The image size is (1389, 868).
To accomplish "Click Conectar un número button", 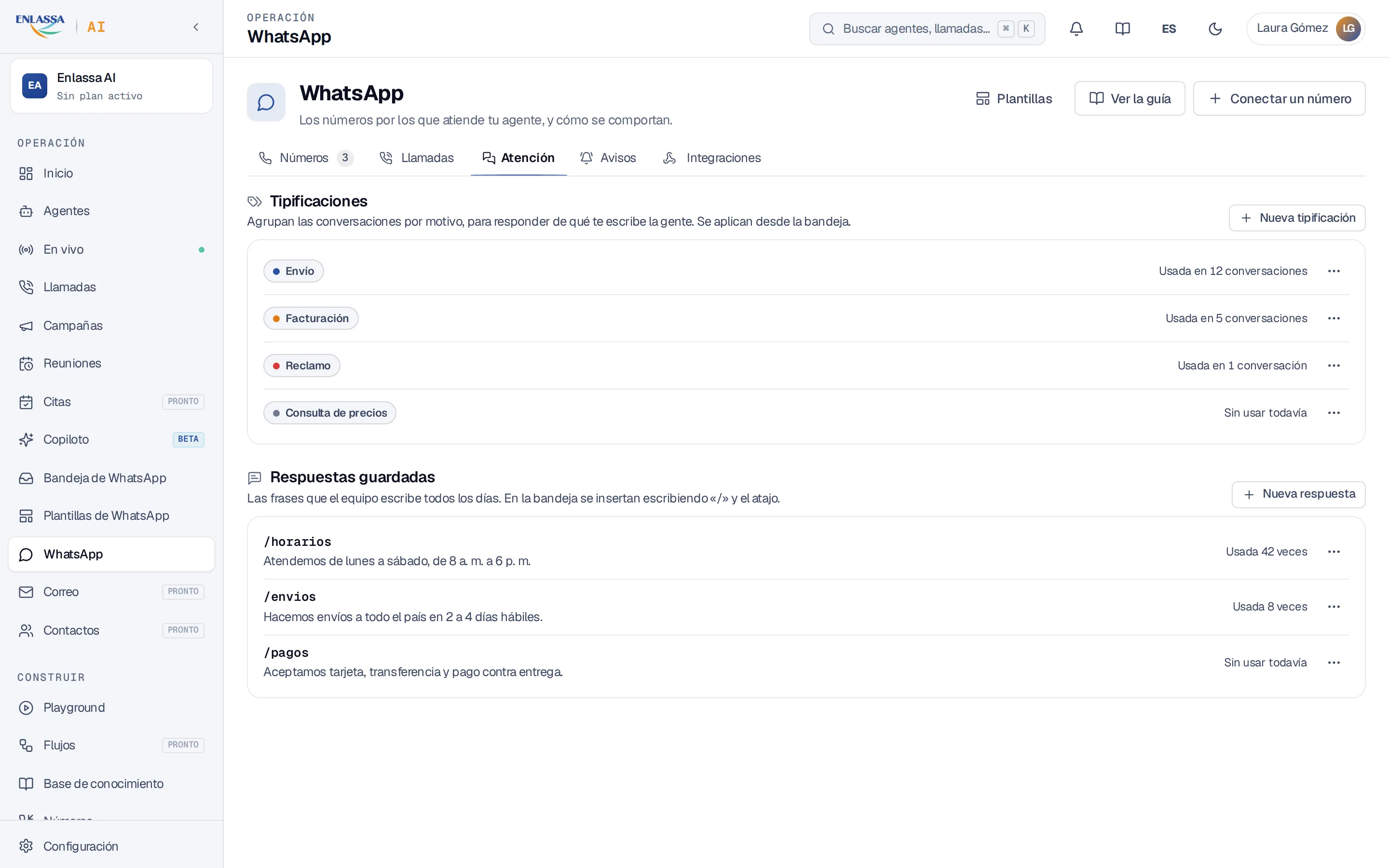I will coord(1280,99).
